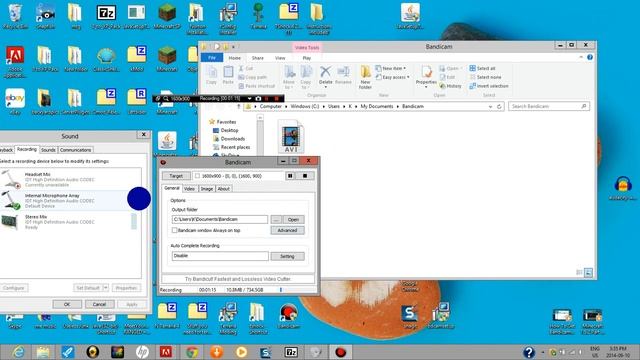
Task: Create a New folder from the ribbon
Action: (365, 78)
